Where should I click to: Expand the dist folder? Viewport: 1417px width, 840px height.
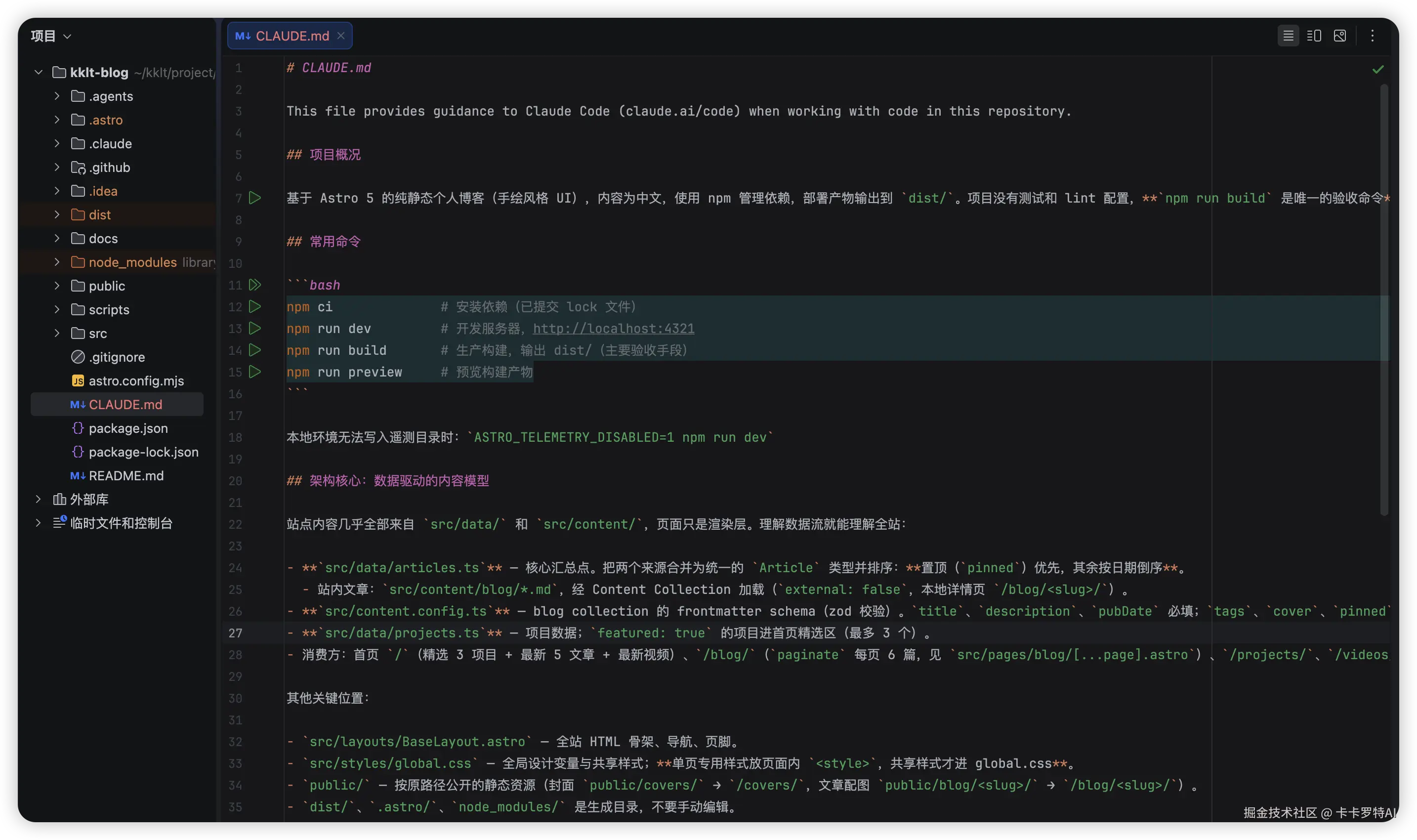(x=57, y=214)
